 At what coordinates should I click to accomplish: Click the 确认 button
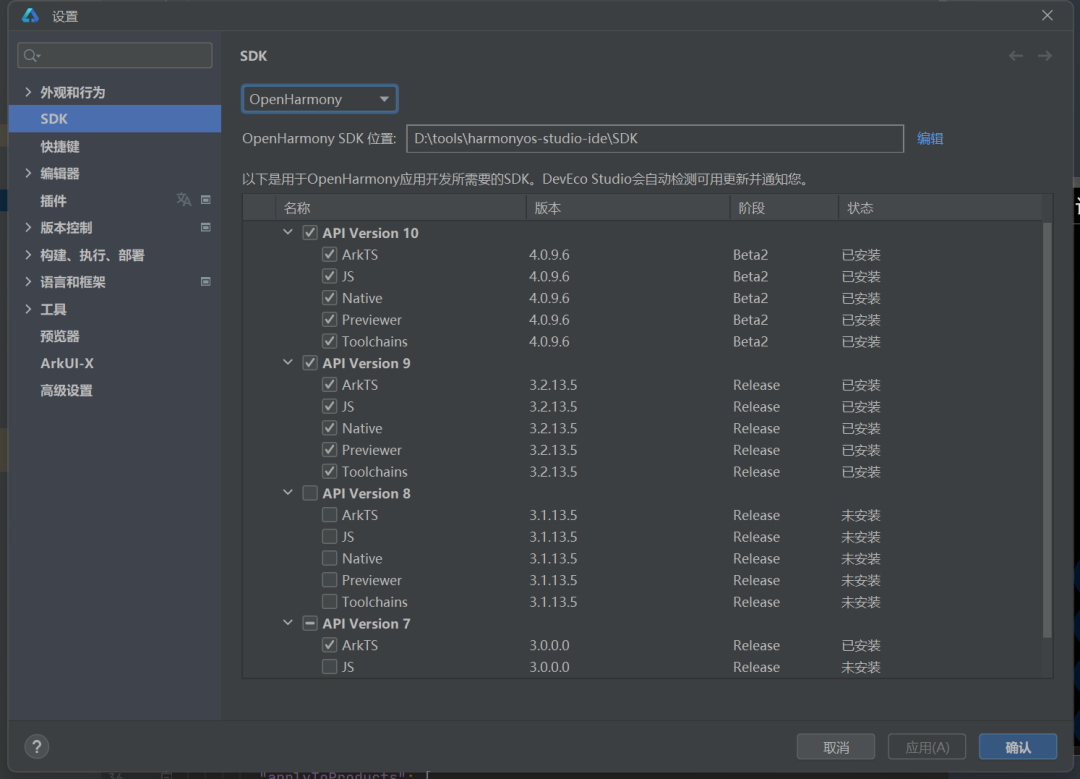pos(1017,747)
